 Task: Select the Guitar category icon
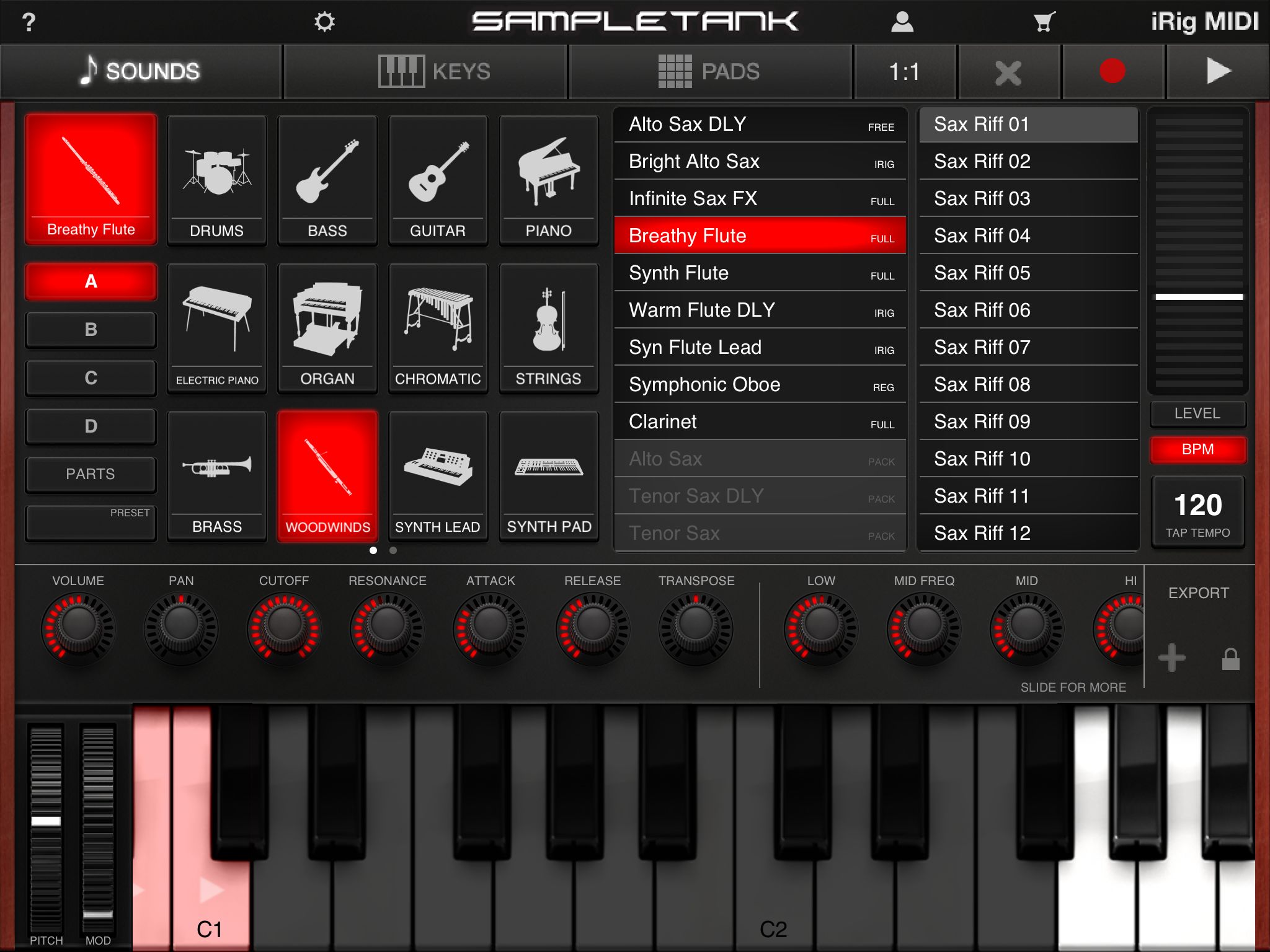[438, 180]
